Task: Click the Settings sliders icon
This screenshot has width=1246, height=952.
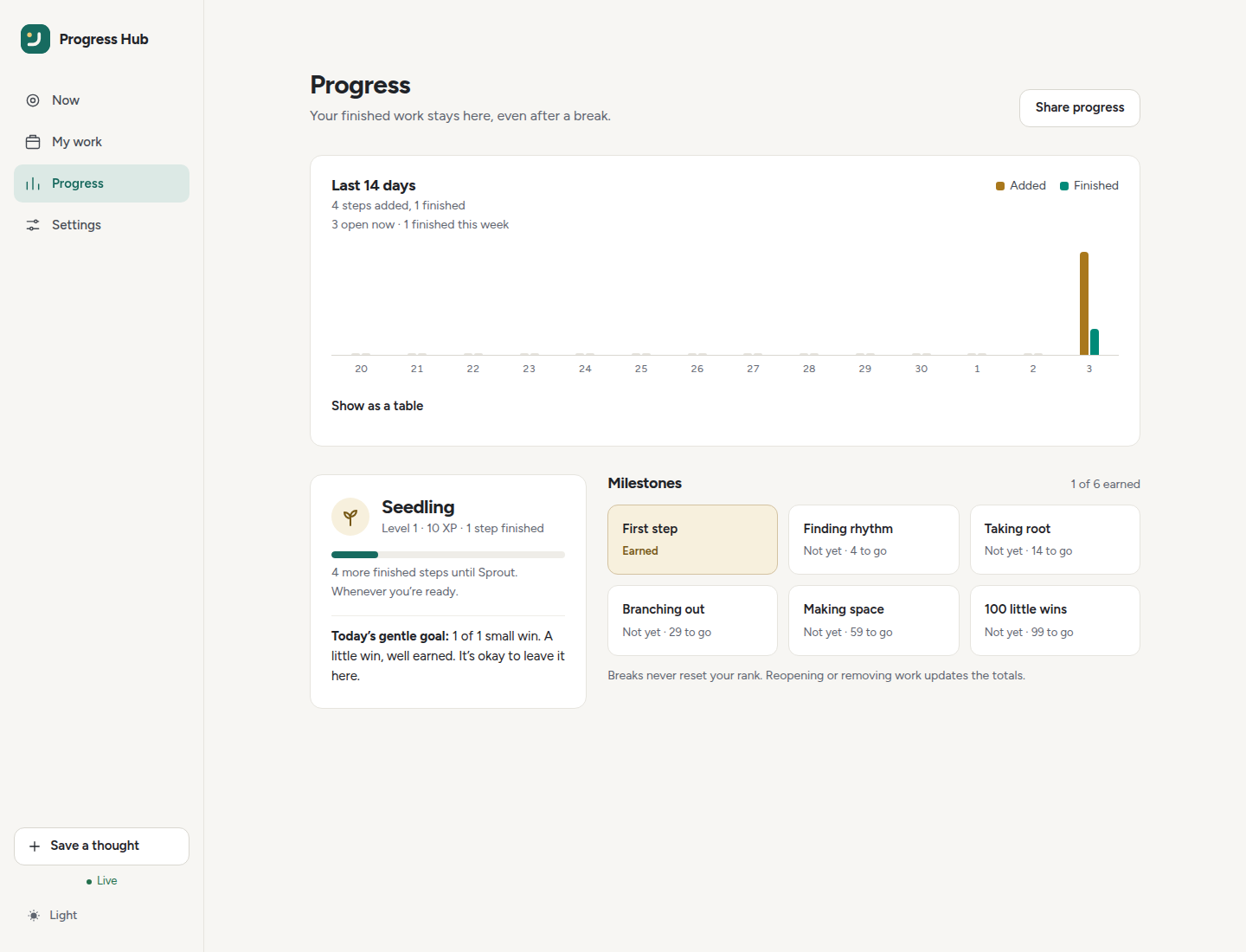Action: pyautogui.click(x=33, y=225)
